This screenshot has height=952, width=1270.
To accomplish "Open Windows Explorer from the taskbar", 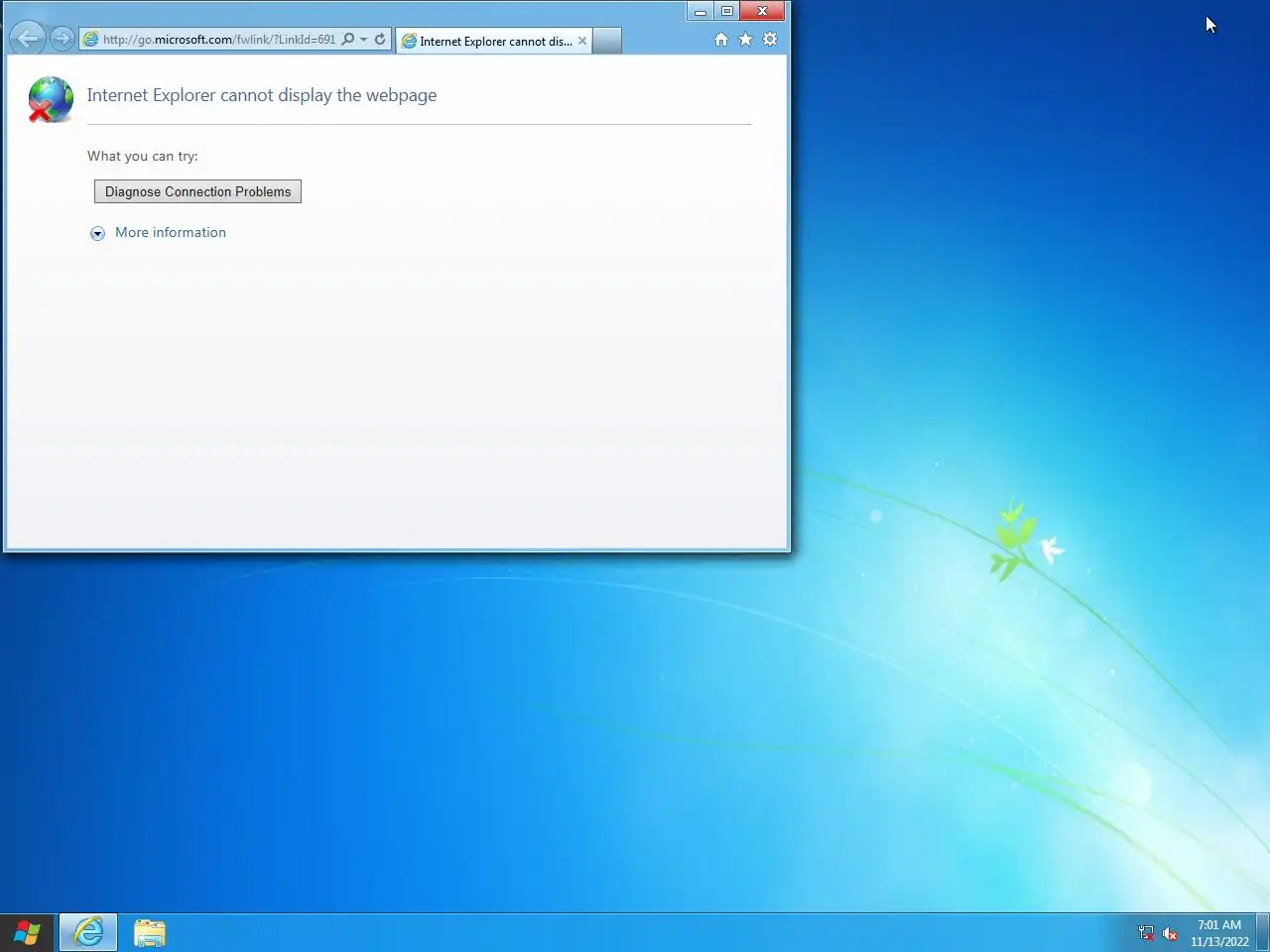I will click(150, 932).
